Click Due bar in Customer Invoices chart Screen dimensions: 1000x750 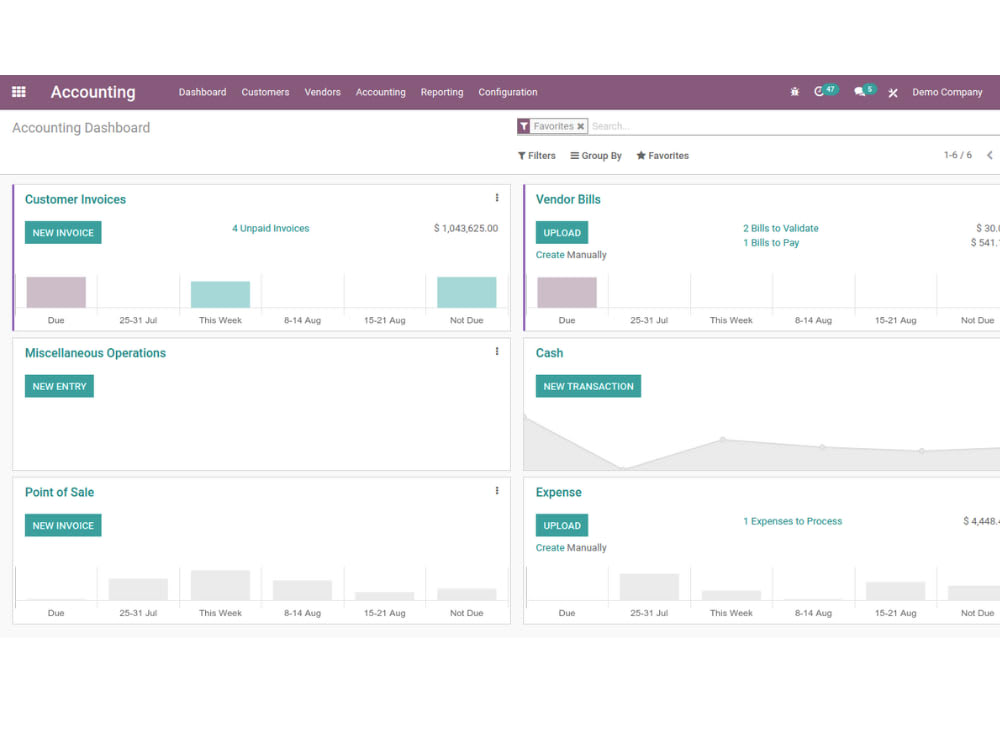[56, 293]
